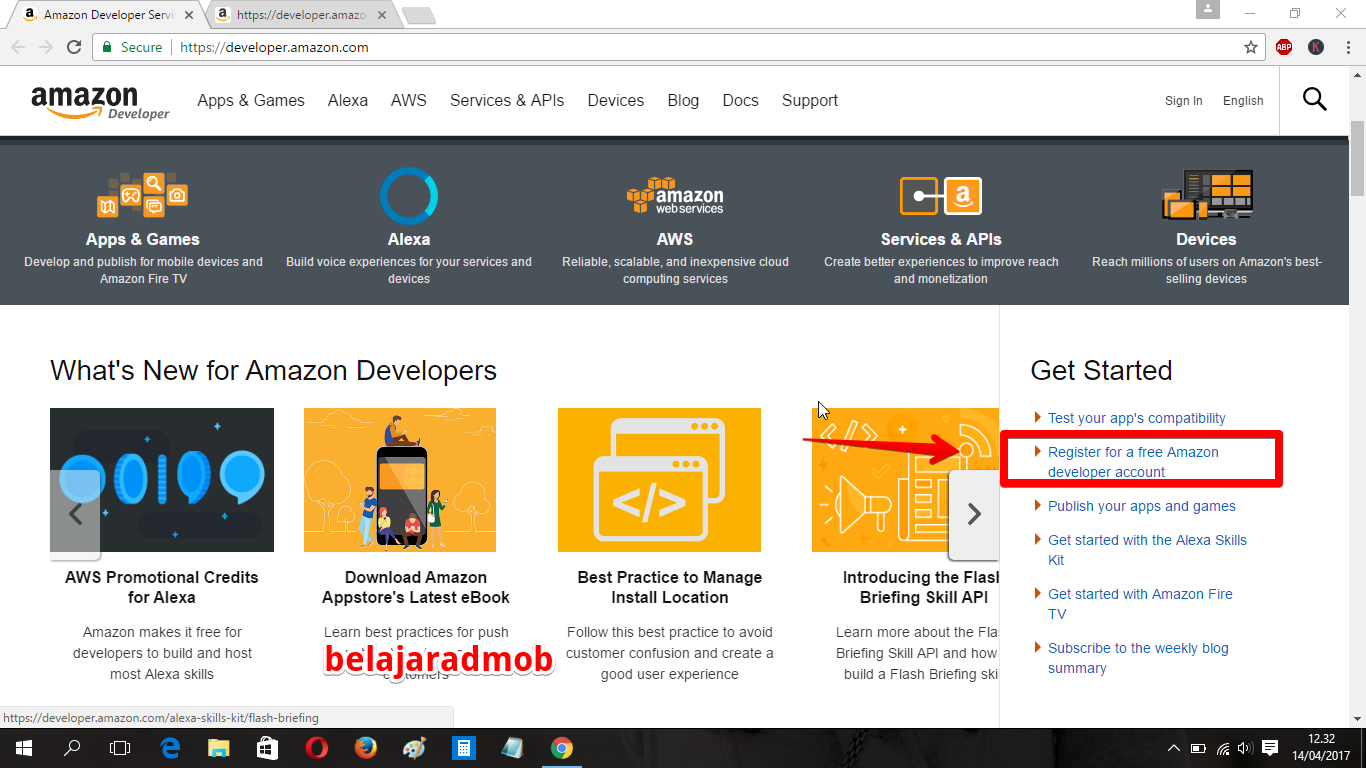1366x768 pixels.
Task: Click the Amazon Web Services logo icon
Action: pos(675,195)
